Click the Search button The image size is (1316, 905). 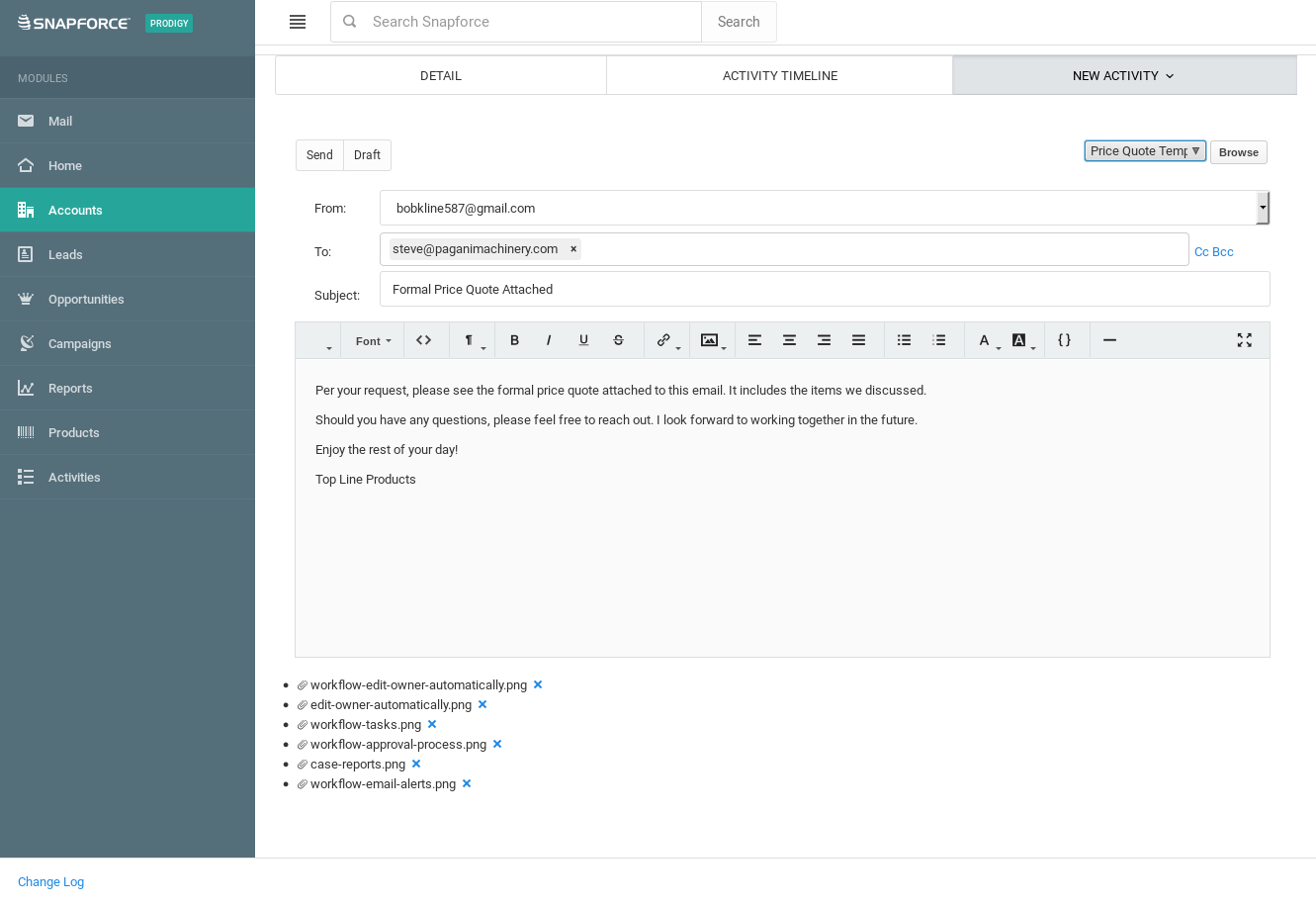(739, 22)
